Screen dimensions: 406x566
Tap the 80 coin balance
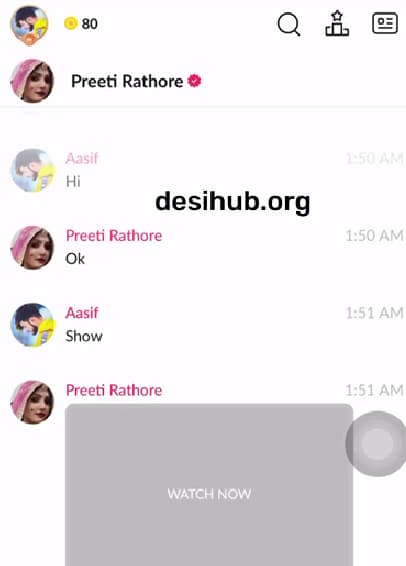click(90, 24)
